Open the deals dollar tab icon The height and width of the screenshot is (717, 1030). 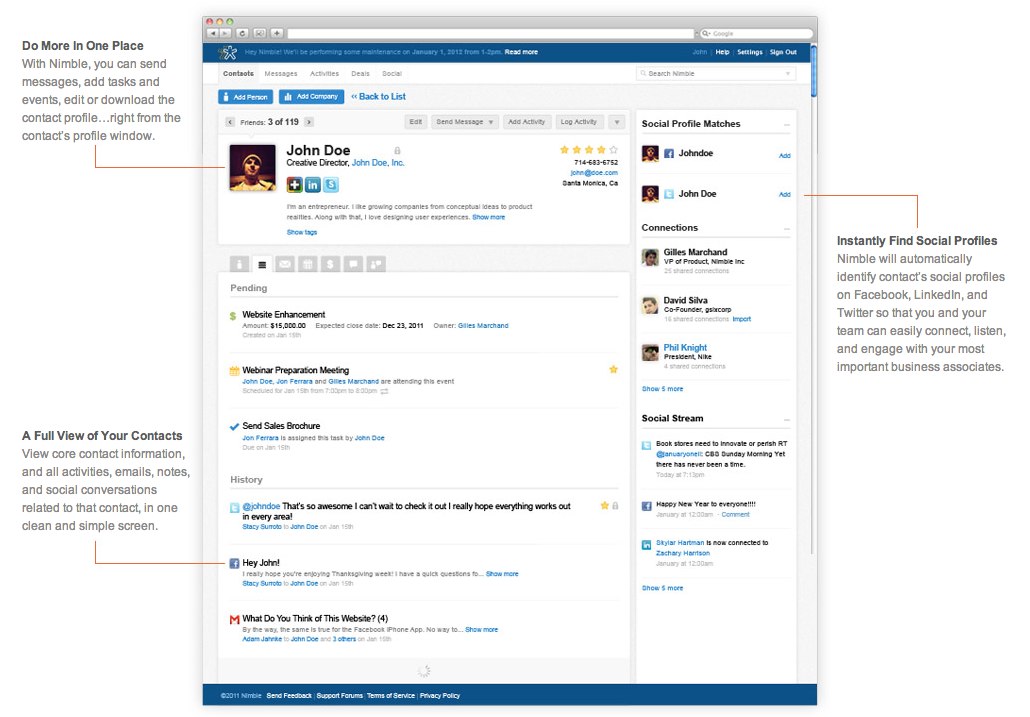click(x=330, y=264)
